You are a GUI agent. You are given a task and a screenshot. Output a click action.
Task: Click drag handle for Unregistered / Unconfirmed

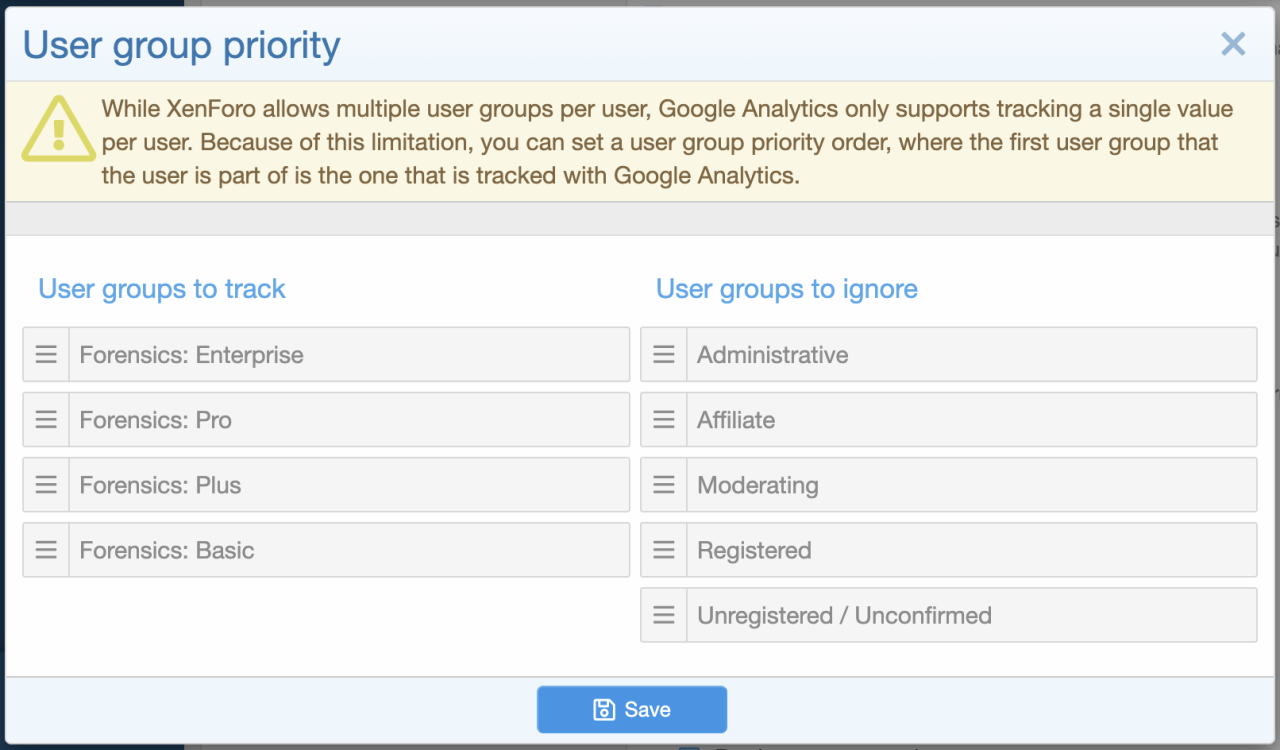pyautogui.click(x=664, y=615)
